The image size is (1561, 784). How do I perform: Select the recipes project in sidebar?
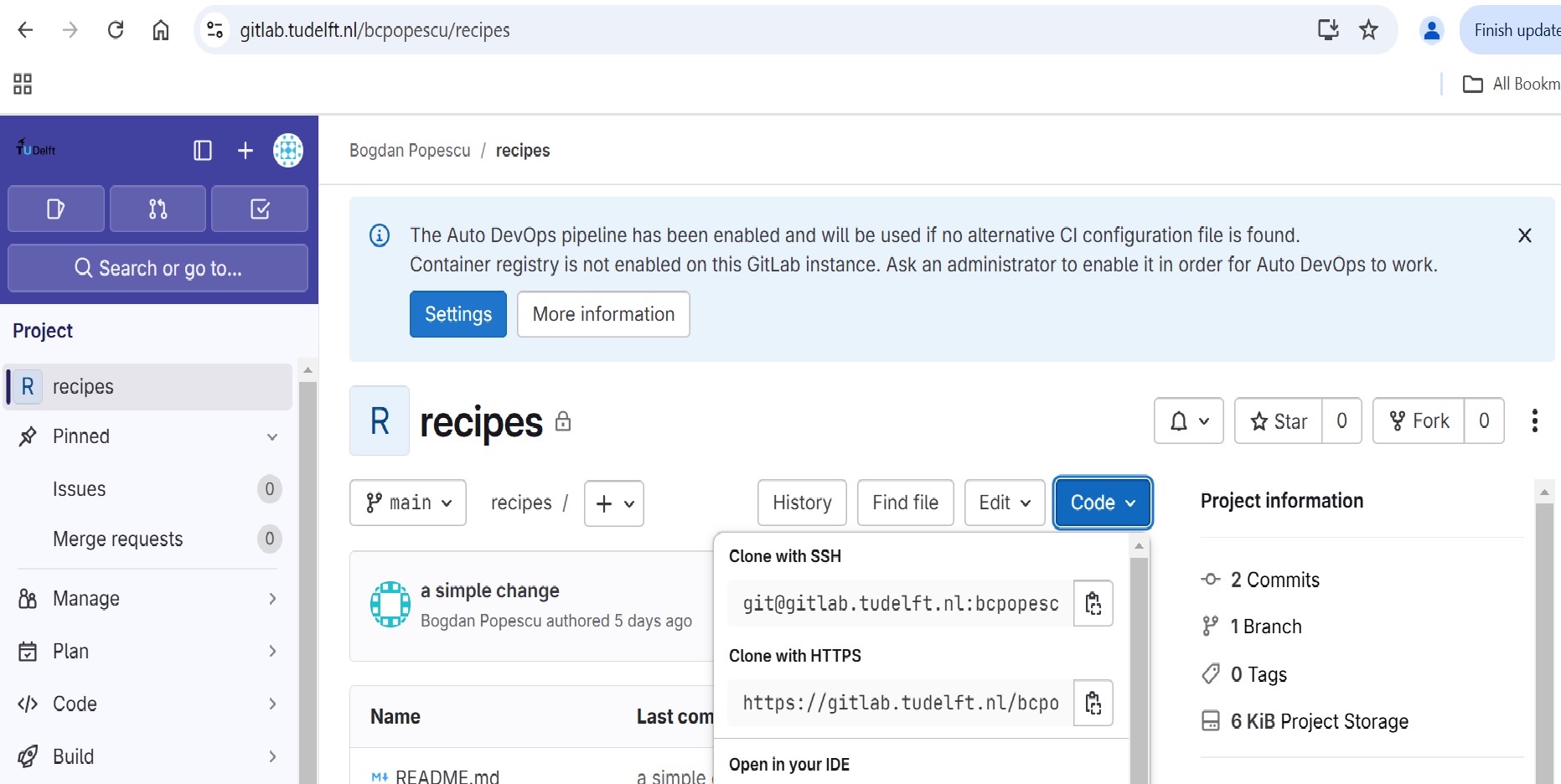coord(149,386)
